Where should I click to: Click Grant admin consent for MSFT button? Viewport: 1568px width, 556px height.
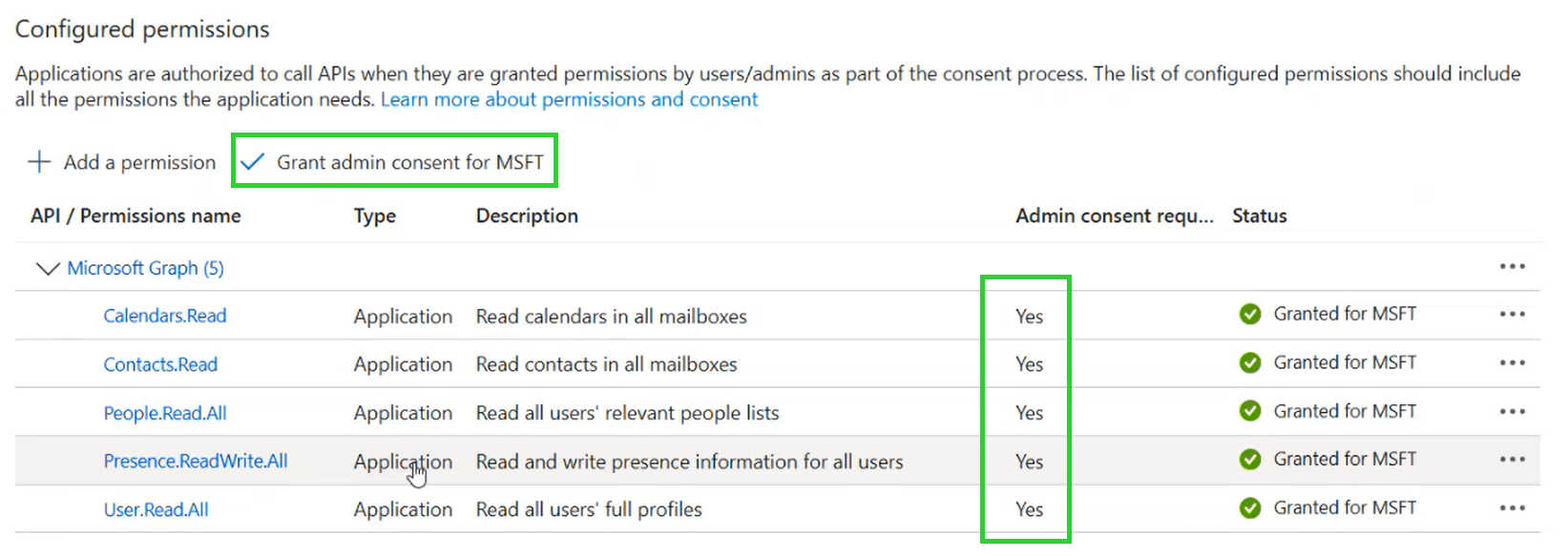click(x=394, y=161)
